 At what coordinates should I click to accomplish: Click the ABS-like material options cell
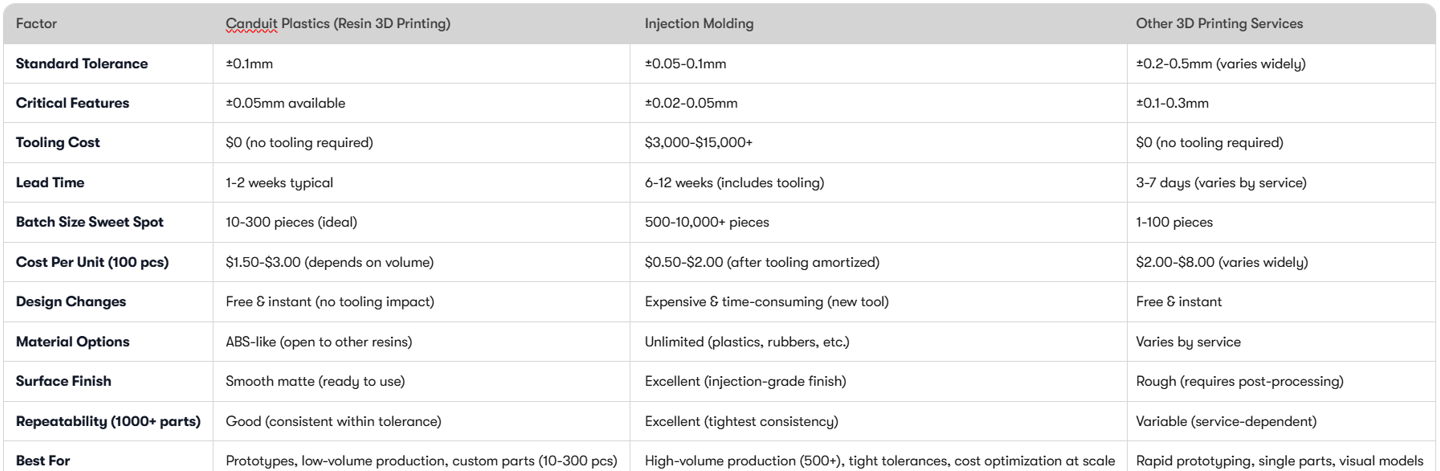tap(319, 342)
